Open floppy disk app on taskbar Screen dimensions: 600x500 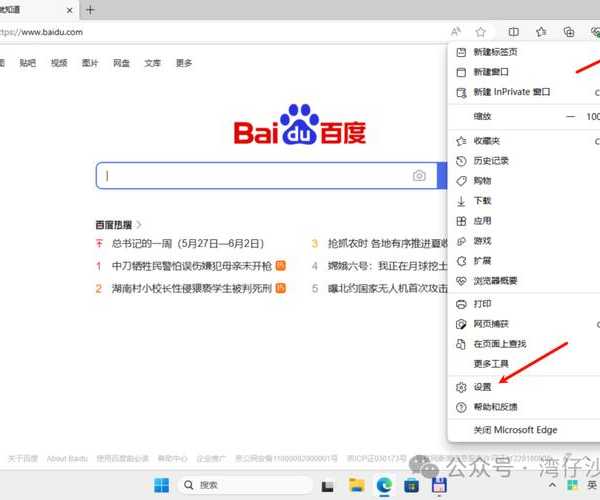click(x=439, y=485)
